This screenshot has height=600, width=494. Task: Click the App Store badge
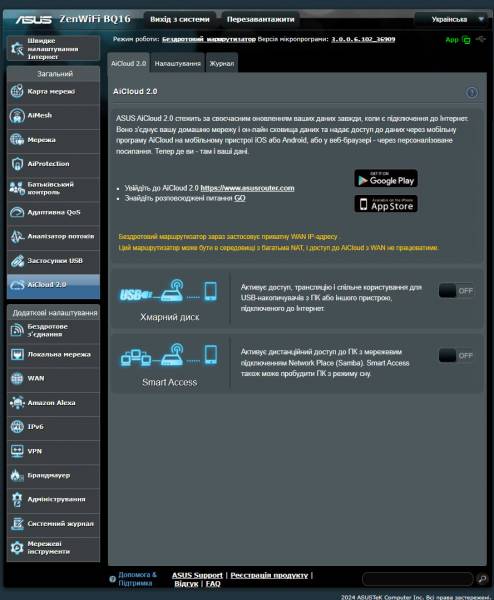[386, 204]
